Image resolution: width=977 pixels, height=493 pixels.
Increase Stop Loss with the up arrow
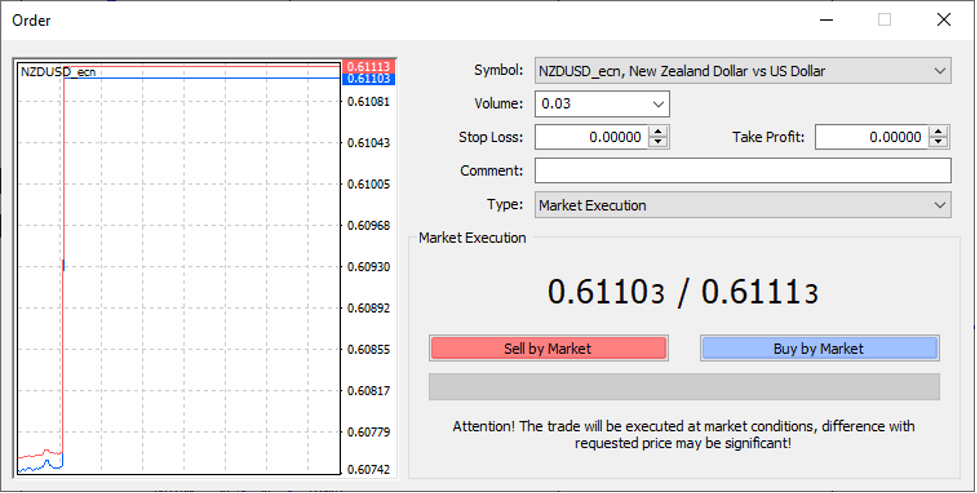(658, 132)
